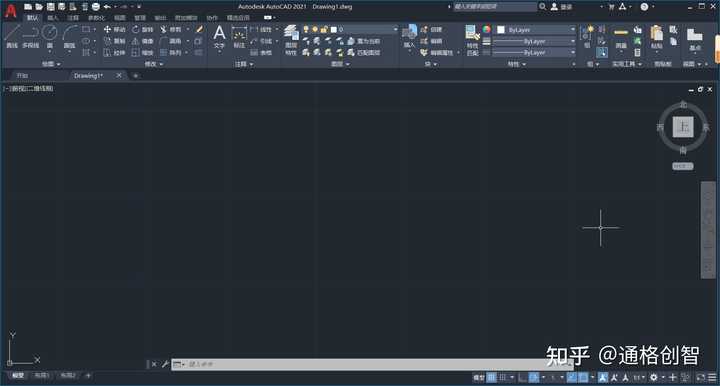Click the search magnifier icon in title bar
Image resolution: width=720 pixels, height=386 pixels.
(x=543, y=6)
